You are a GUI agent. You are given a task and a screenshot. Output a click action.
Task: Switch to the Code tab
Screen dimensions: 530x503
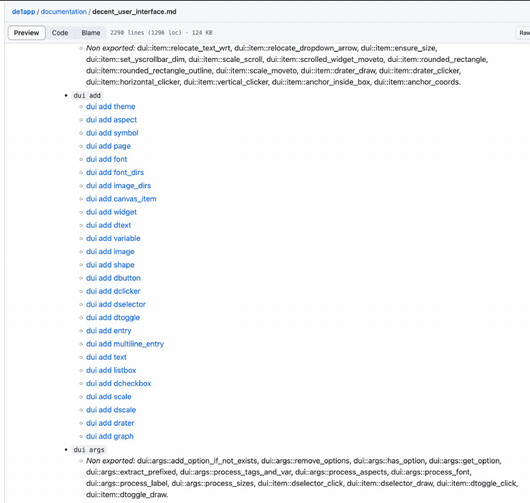60,33
